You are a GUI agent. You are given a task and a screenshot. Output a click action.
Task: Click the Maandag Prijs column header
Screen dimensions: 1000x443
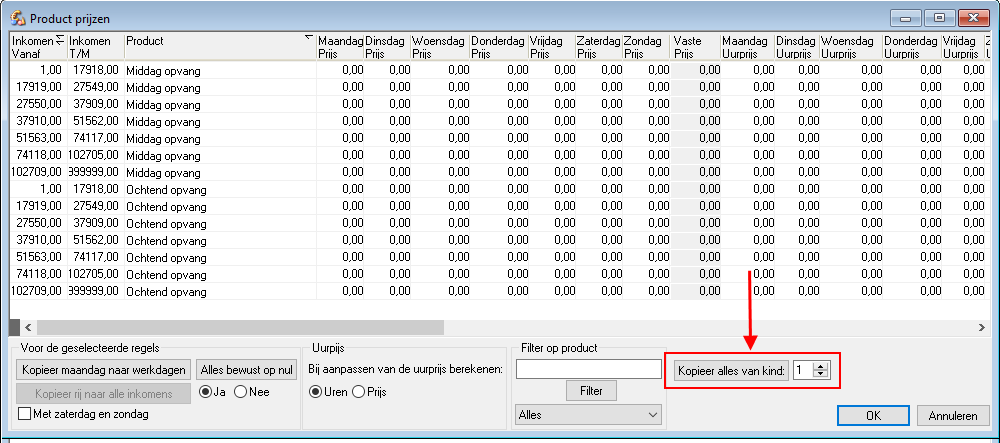tap(339, 47)
